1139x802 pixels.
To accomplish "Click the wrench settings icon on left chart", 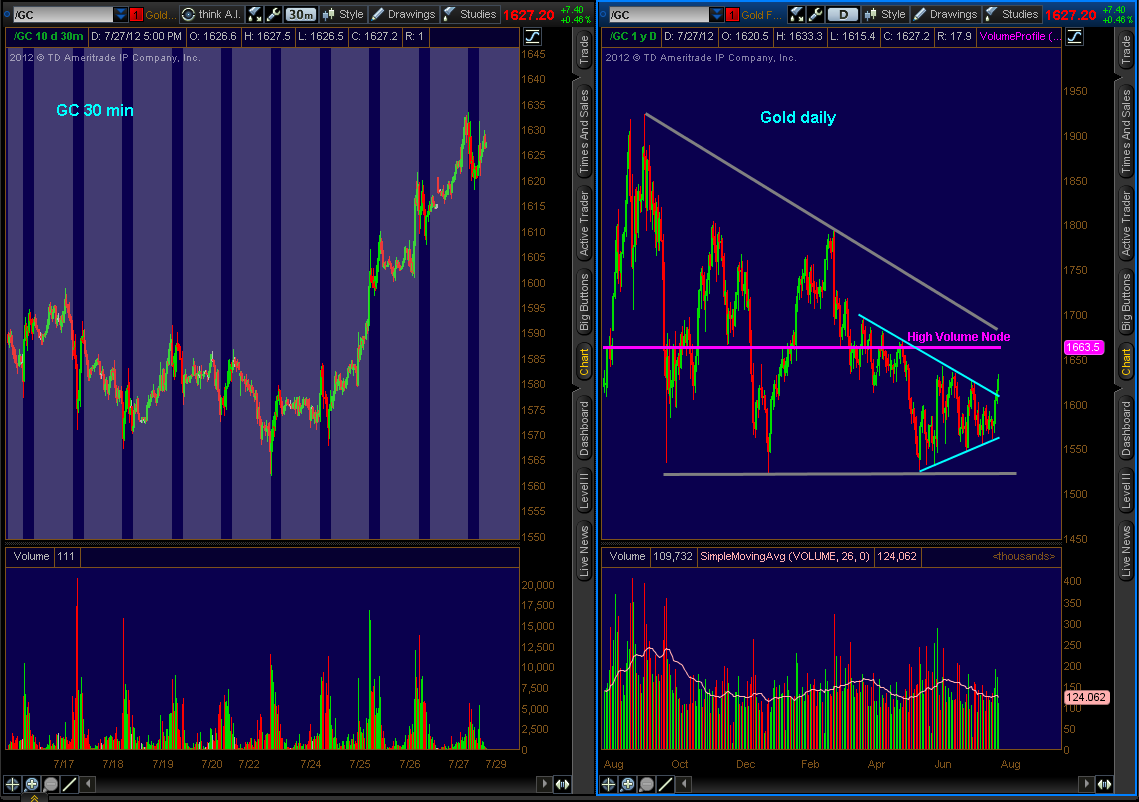I will pos(272,14).
